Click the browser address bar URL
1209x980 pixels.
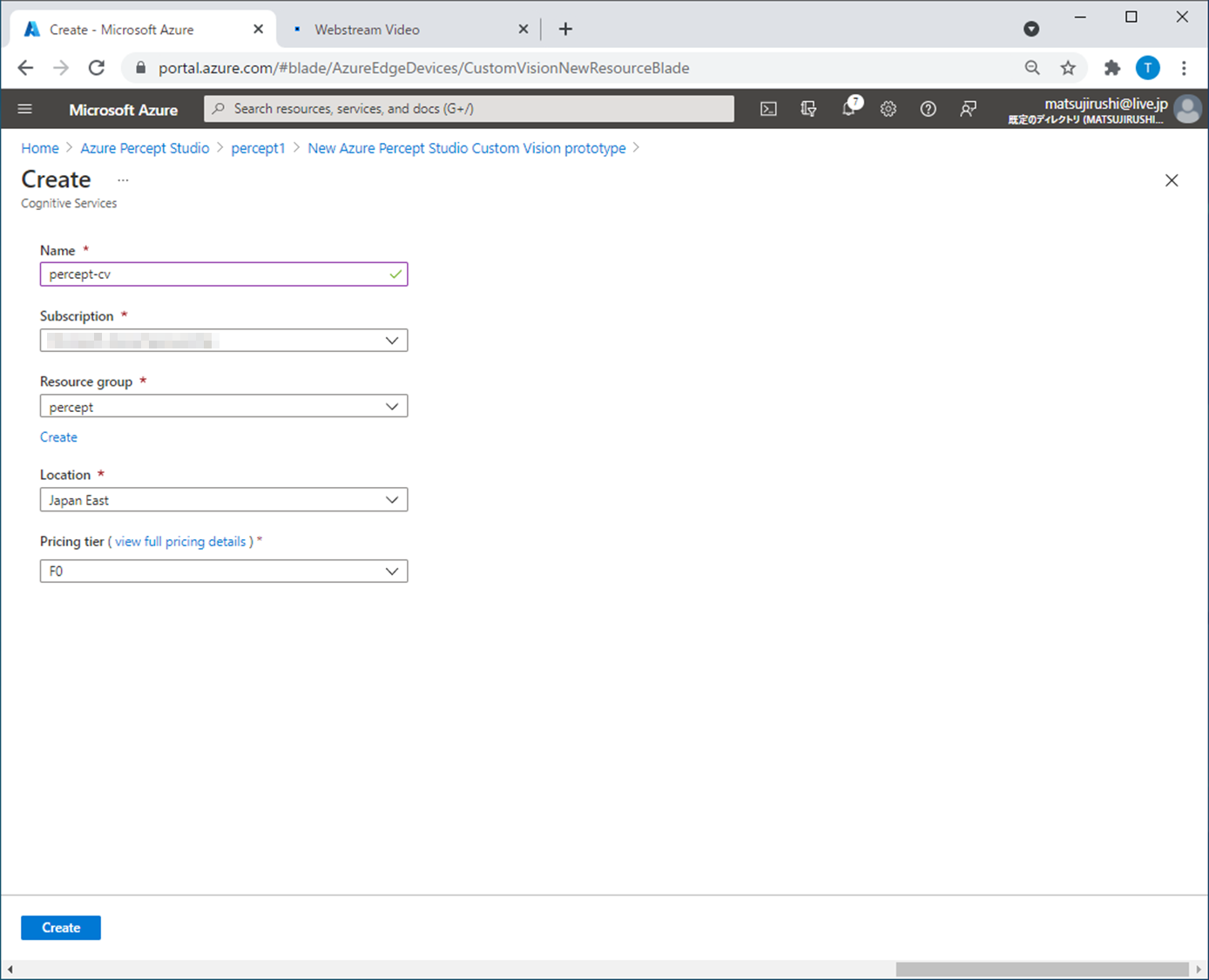coord(423,68)
